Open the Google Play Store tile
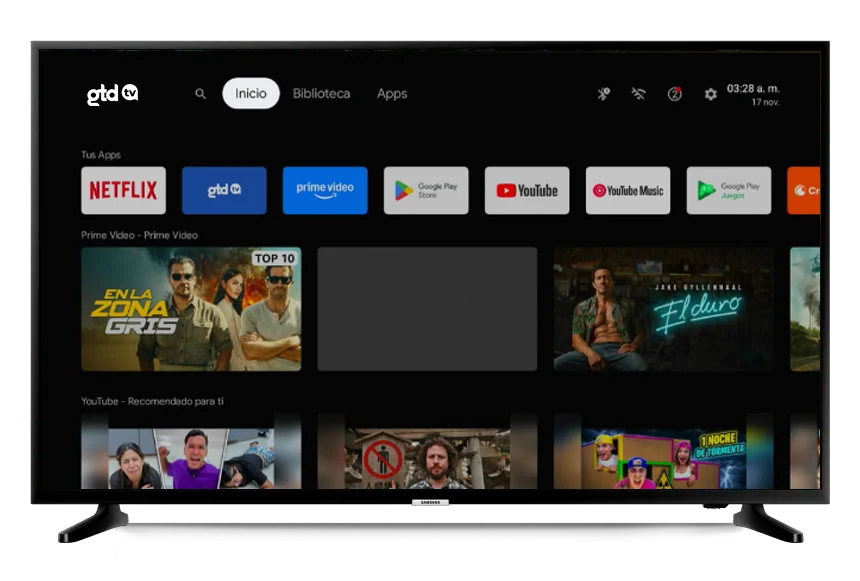 click(x=426, y=190)
